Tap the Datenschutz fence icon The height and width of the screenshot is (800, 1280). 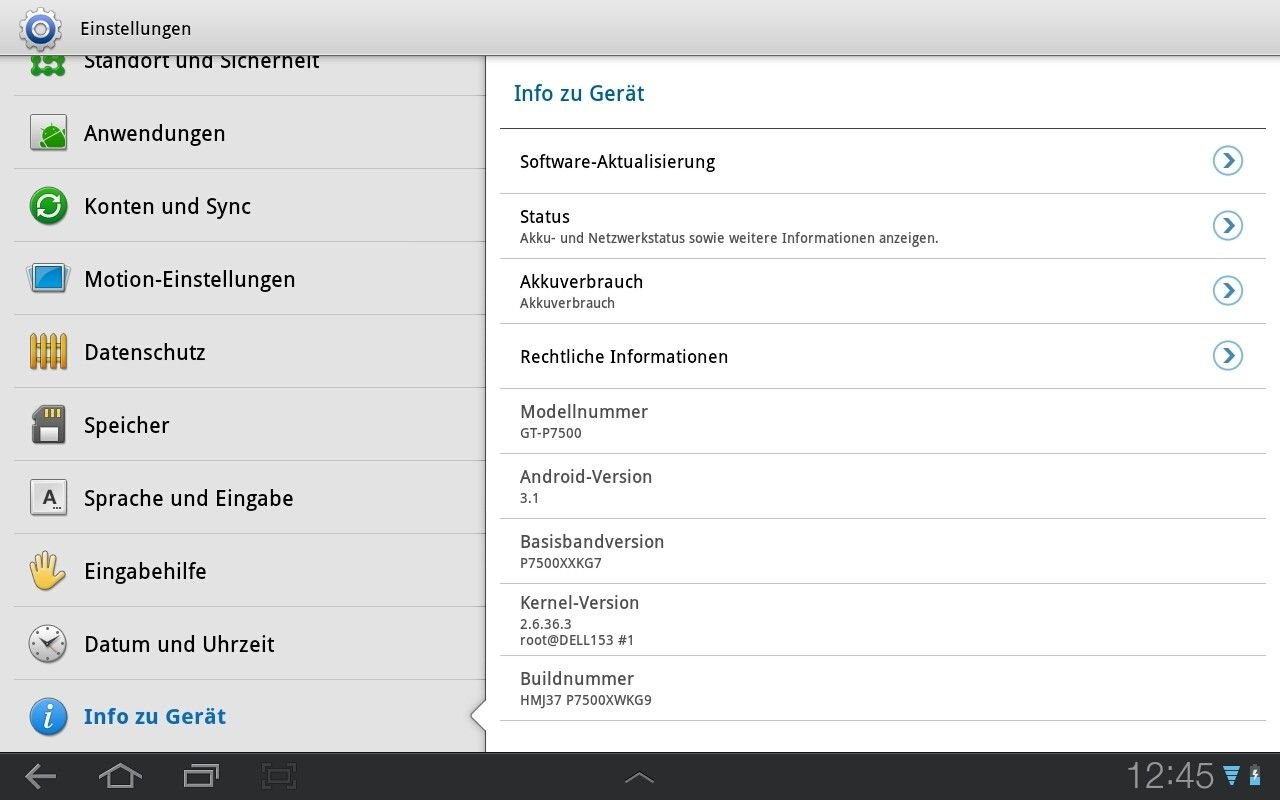click(48, 351)
